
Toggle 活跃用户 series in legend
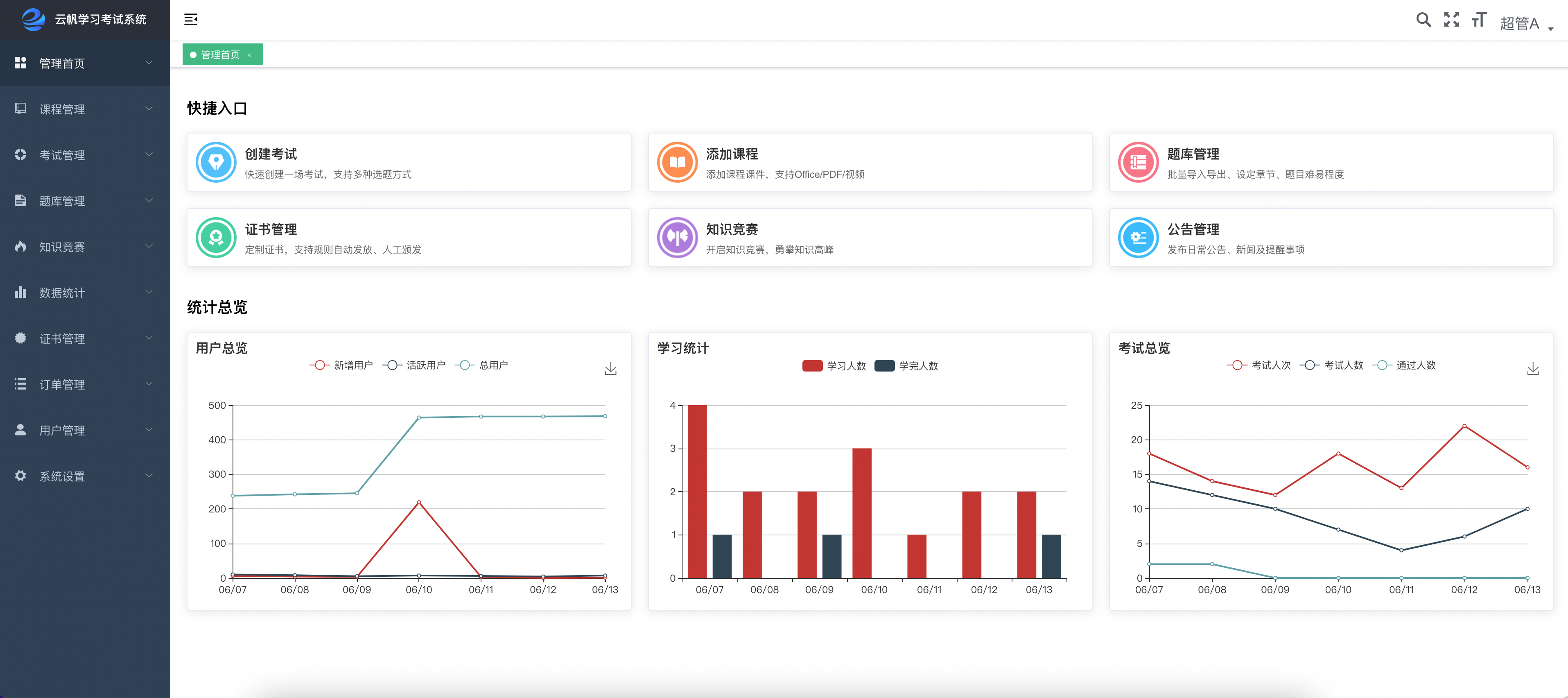click(414, 365)
